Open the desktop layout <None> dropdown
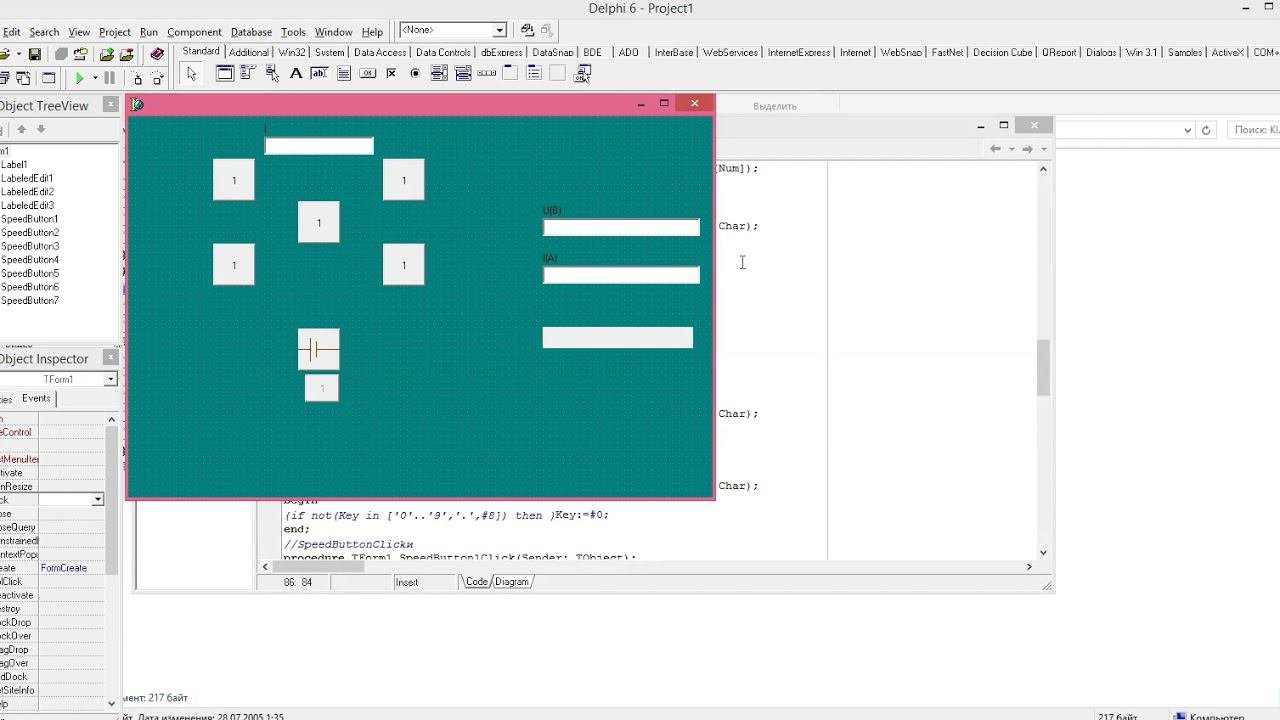The height and width of the screenshot is (720, 1280). click(499, 30)
